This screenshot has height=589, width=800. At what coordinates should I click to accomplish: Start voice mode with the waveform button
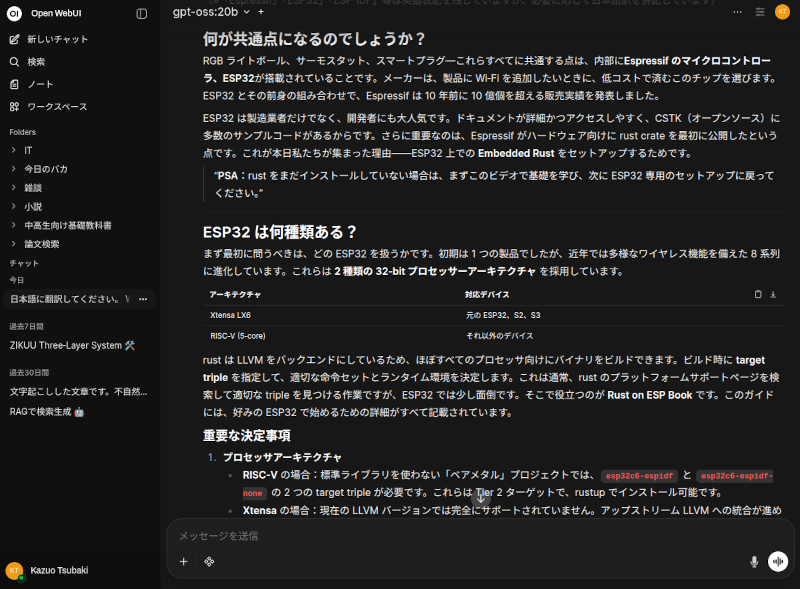[778, 562]
